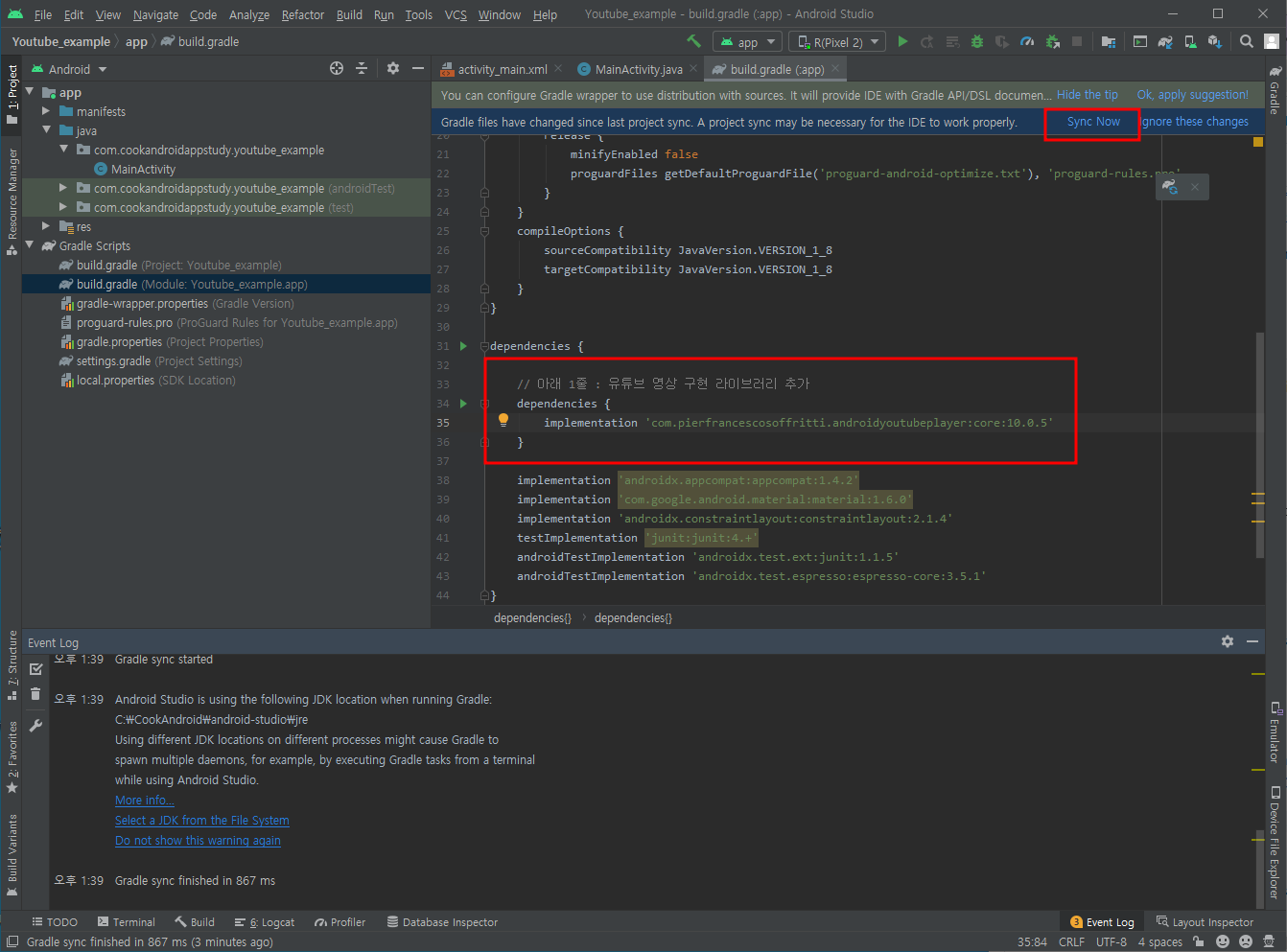
Task: Click Ignore these changes link
Action: [x=1195, y=122]
